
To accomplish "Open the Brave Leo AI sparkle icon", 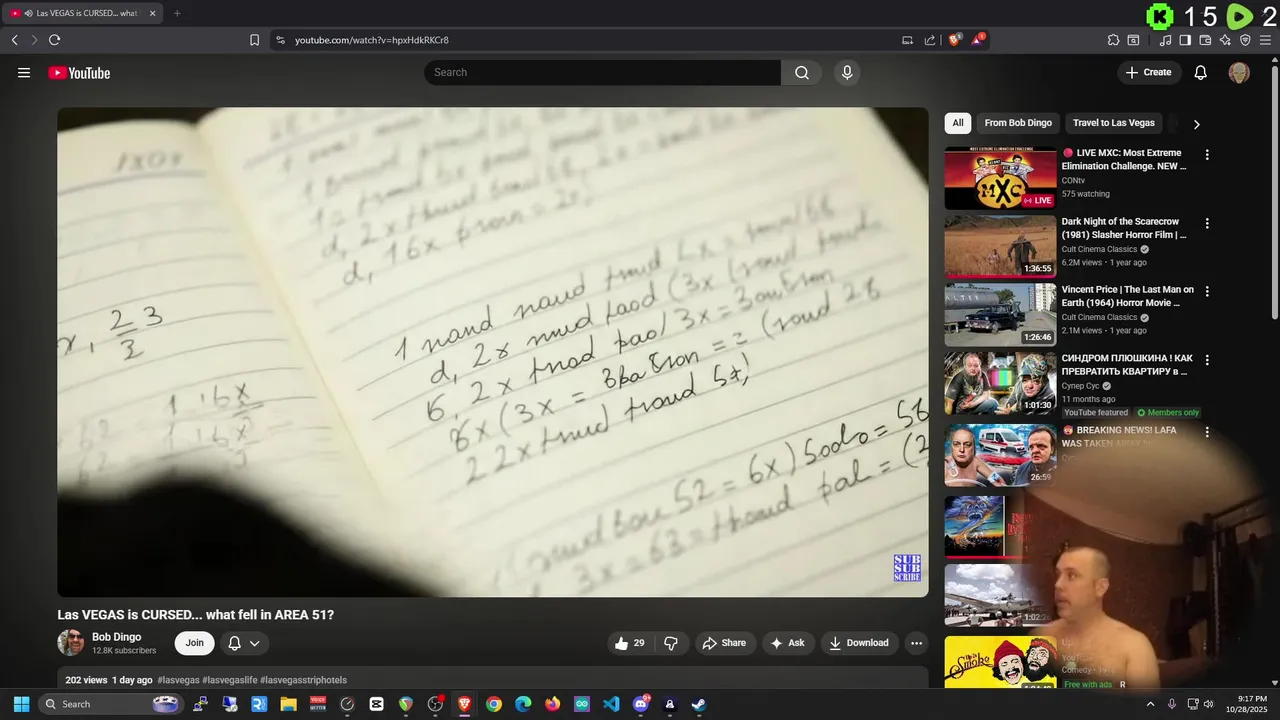I will (1225, 40).
